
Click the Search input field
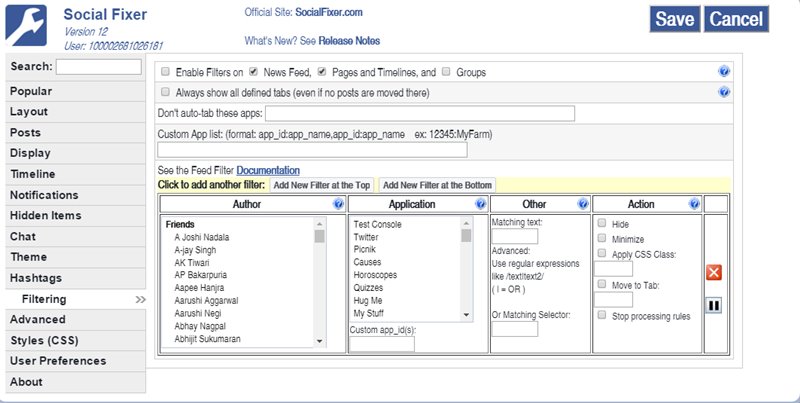tap(98, 67)
